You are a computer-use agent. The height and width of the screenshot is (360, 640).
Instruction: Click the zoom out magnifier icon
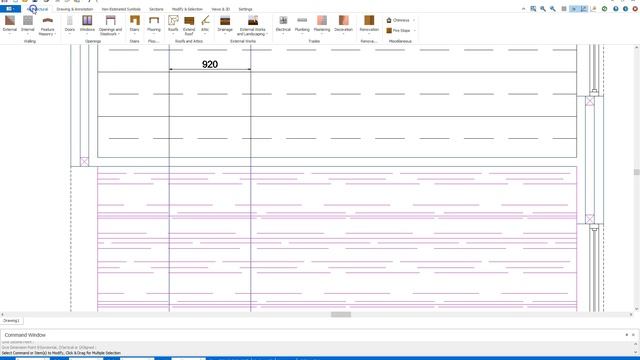[x=553, y=9]
